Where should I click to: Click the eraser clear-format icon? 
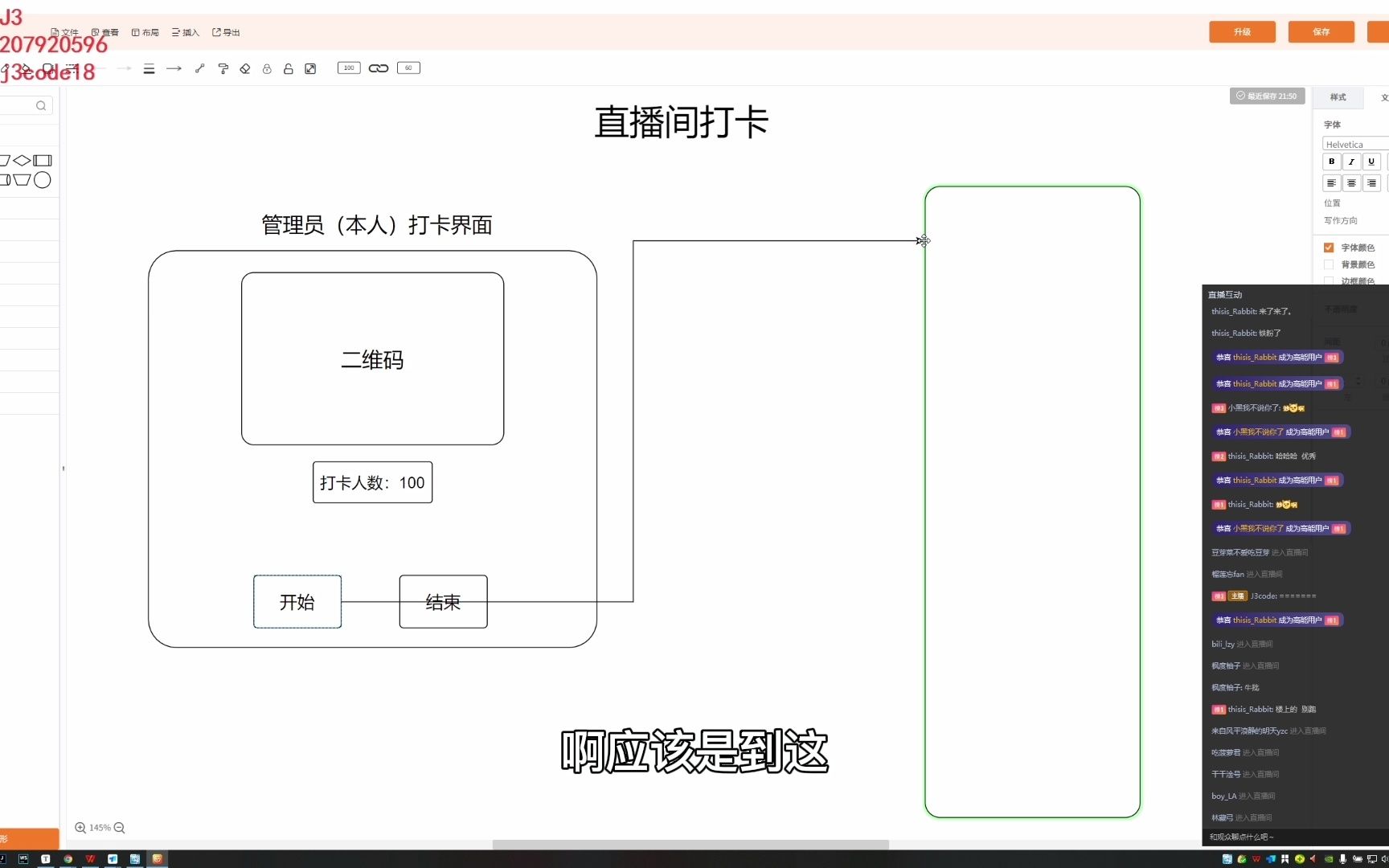coord(245,69)
